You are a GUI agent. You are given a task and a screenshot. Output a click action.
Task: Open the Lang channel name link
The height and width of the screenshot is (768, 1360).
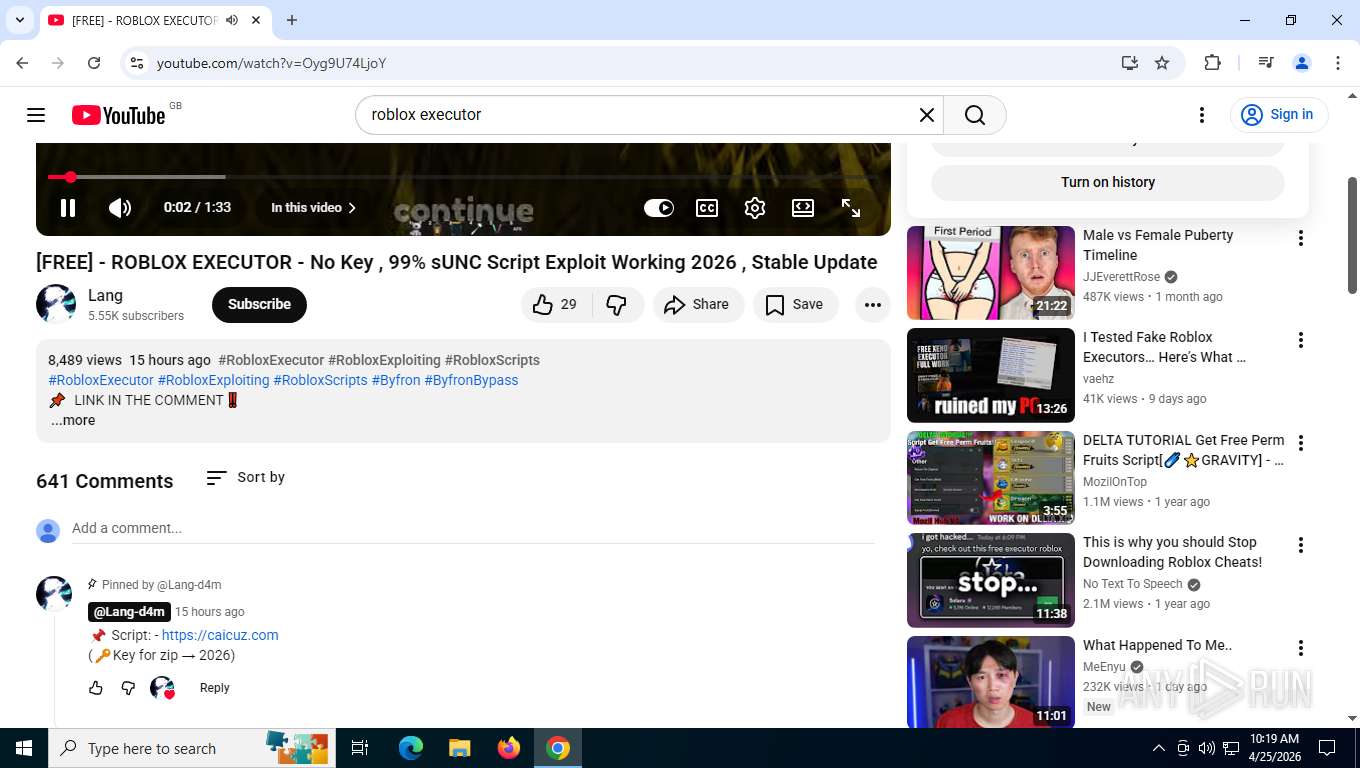tap(105, 295)
